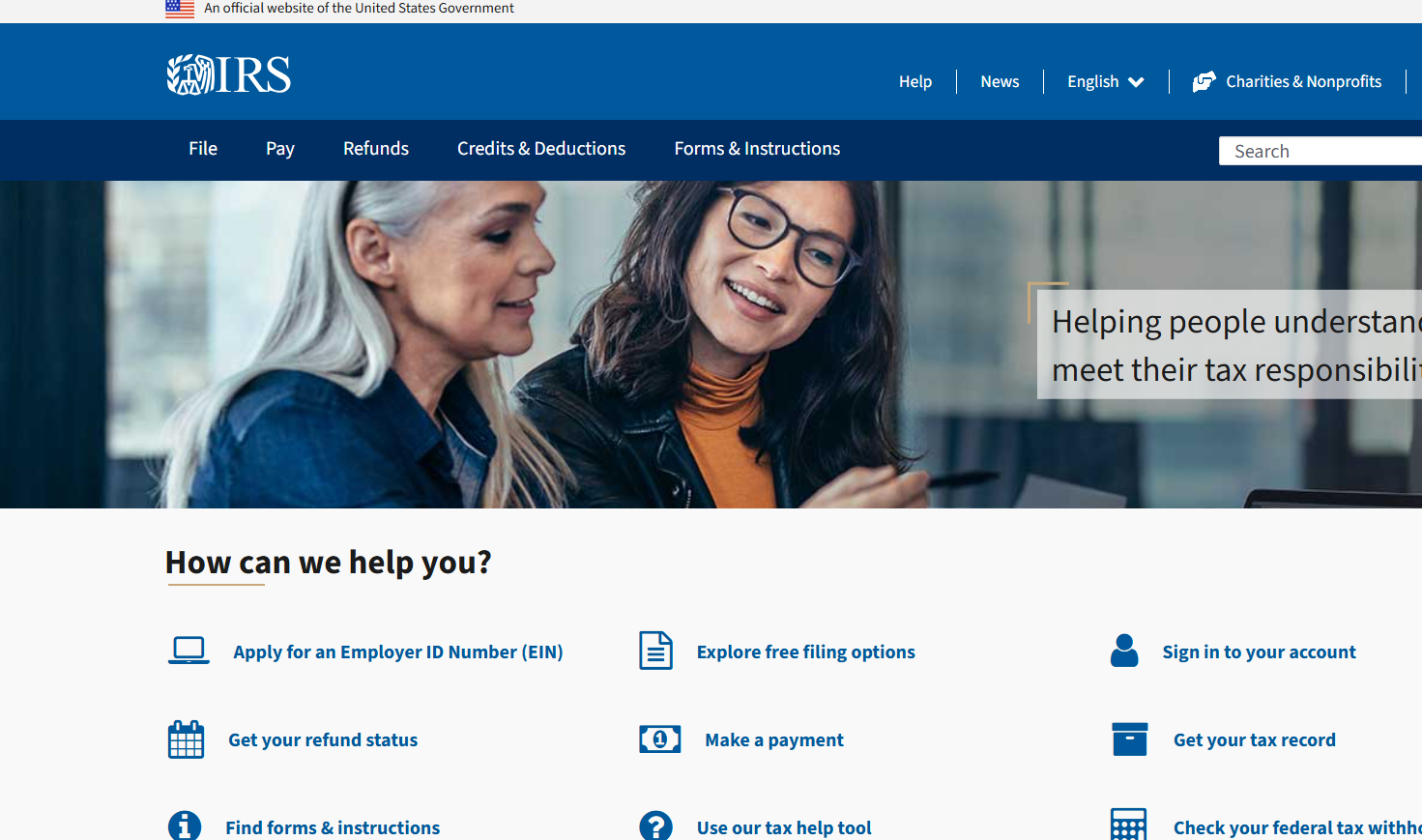
Task: Open Forms & Instructions menu
Action: 757,149
